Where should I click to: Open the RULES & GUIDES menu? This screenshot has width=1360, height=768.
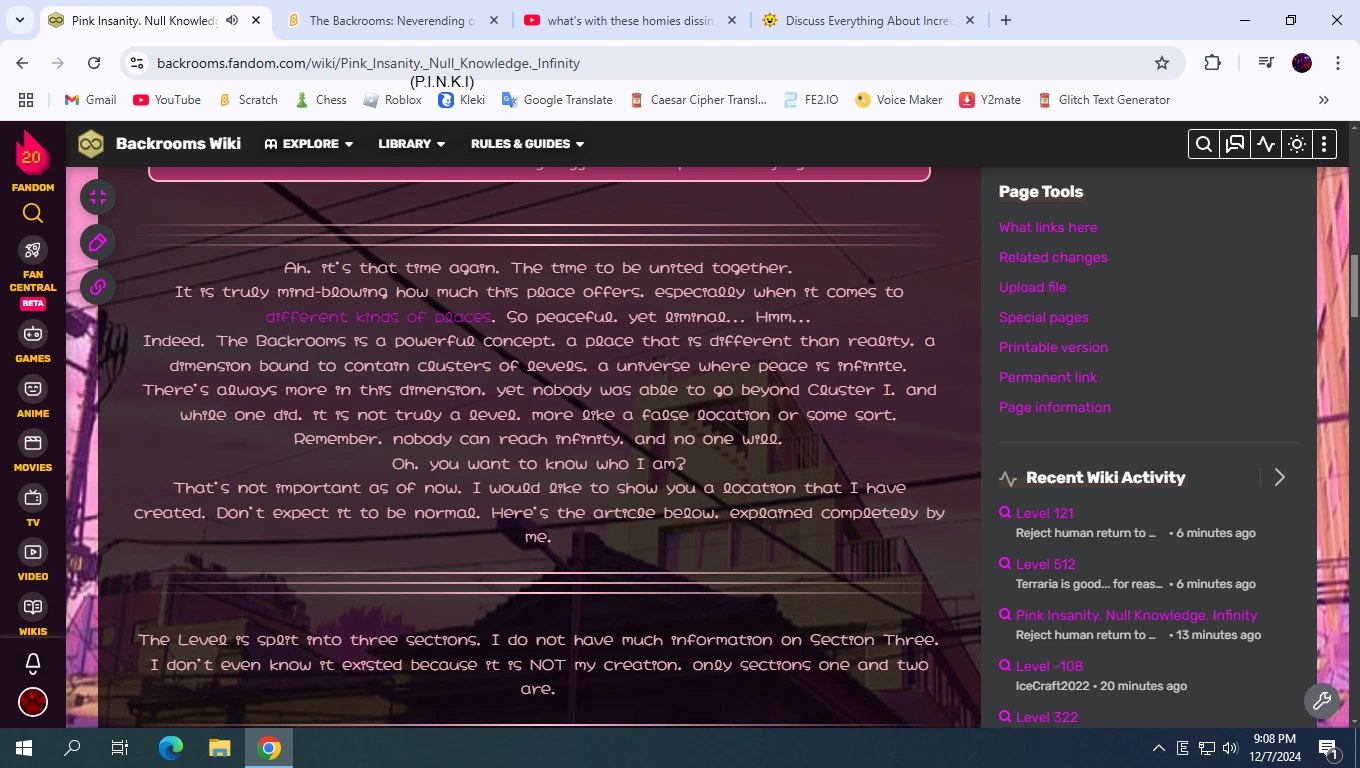click(521, 143)
